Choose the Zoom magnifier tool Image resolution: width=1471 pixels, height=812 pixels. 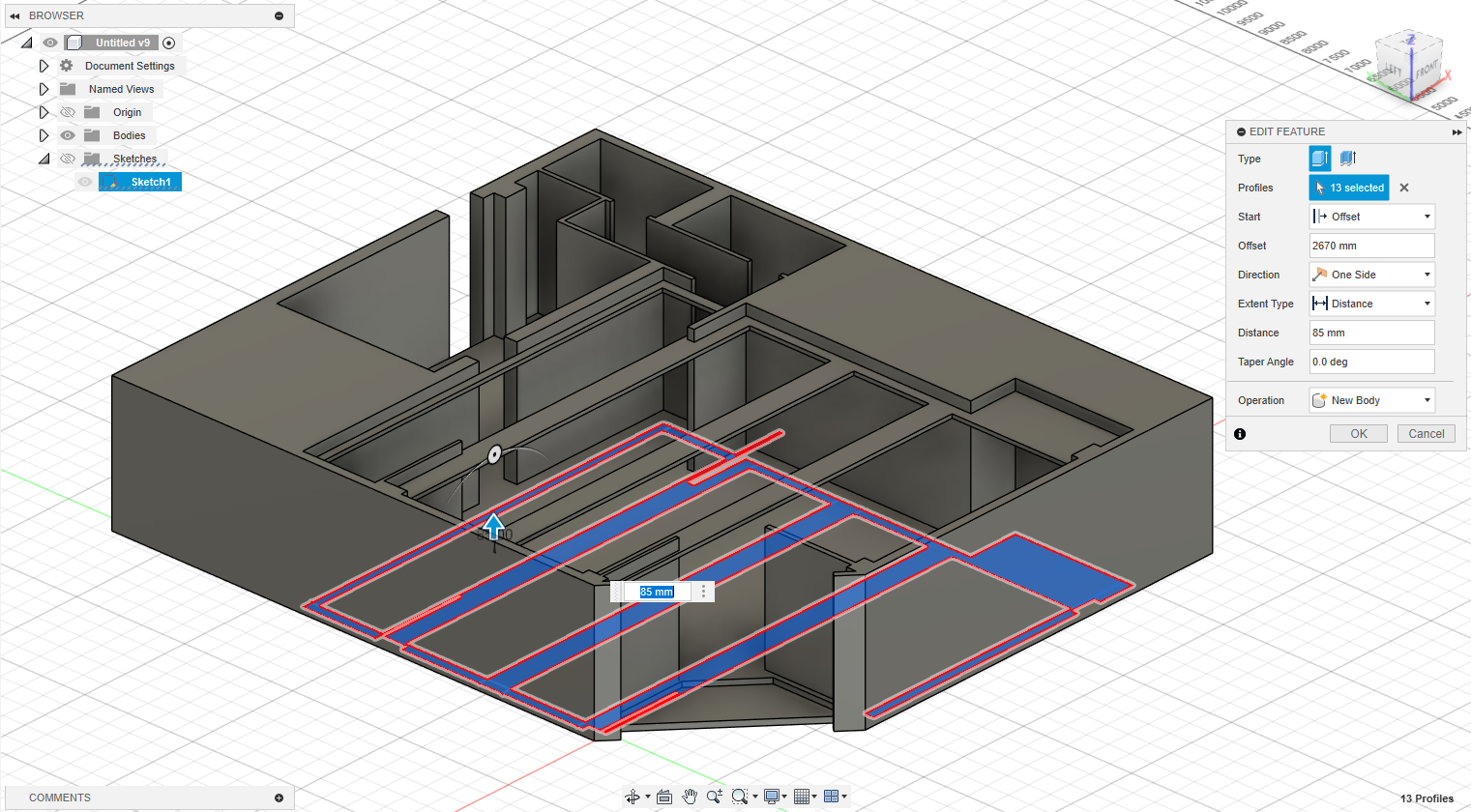click(715, 797)
